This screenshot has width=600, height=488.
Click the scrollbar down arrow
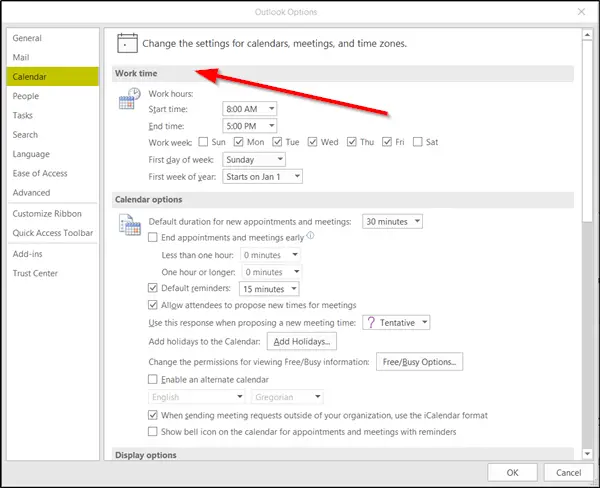(x=587, y=454)
